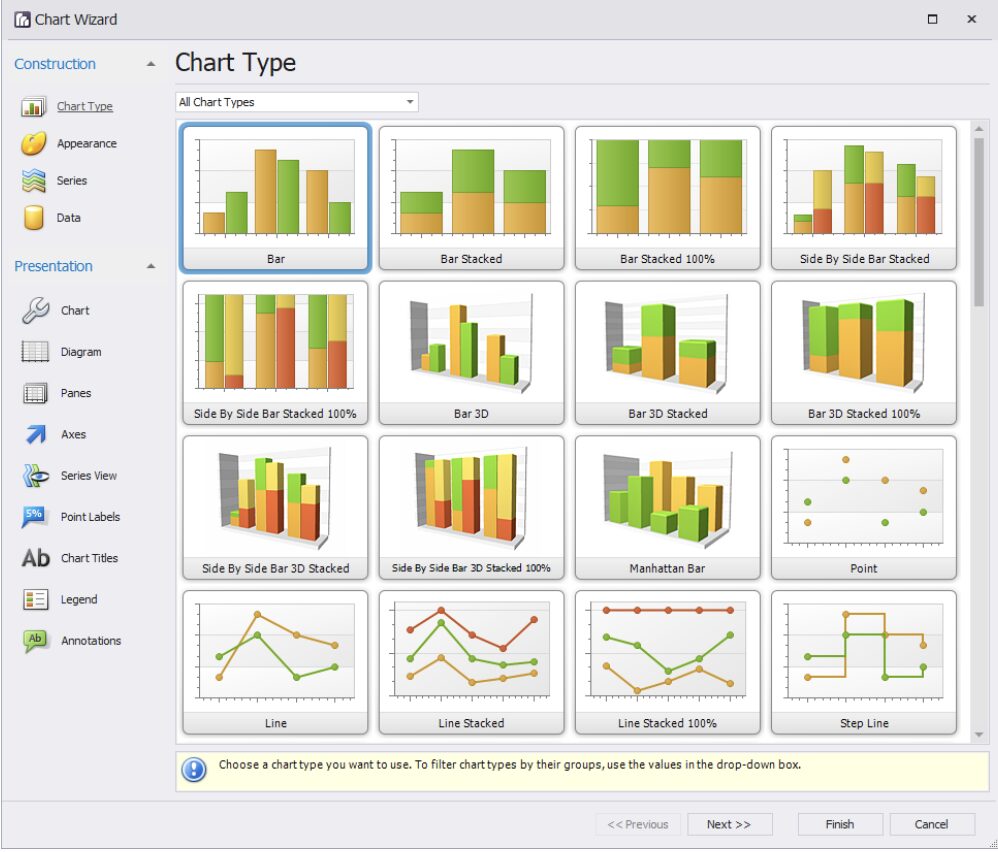The image size is (998, 852).
Task: Select the Point Labels icon
Action: point(36,517)
